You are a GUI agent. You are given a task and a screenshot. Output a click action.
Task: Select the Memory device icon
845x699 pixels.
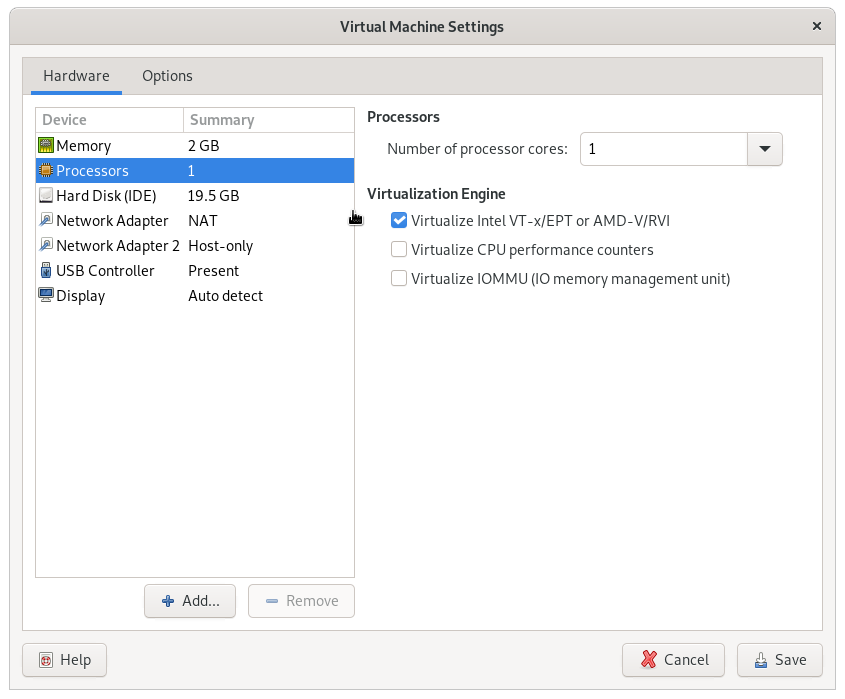[x=45, y=145]
